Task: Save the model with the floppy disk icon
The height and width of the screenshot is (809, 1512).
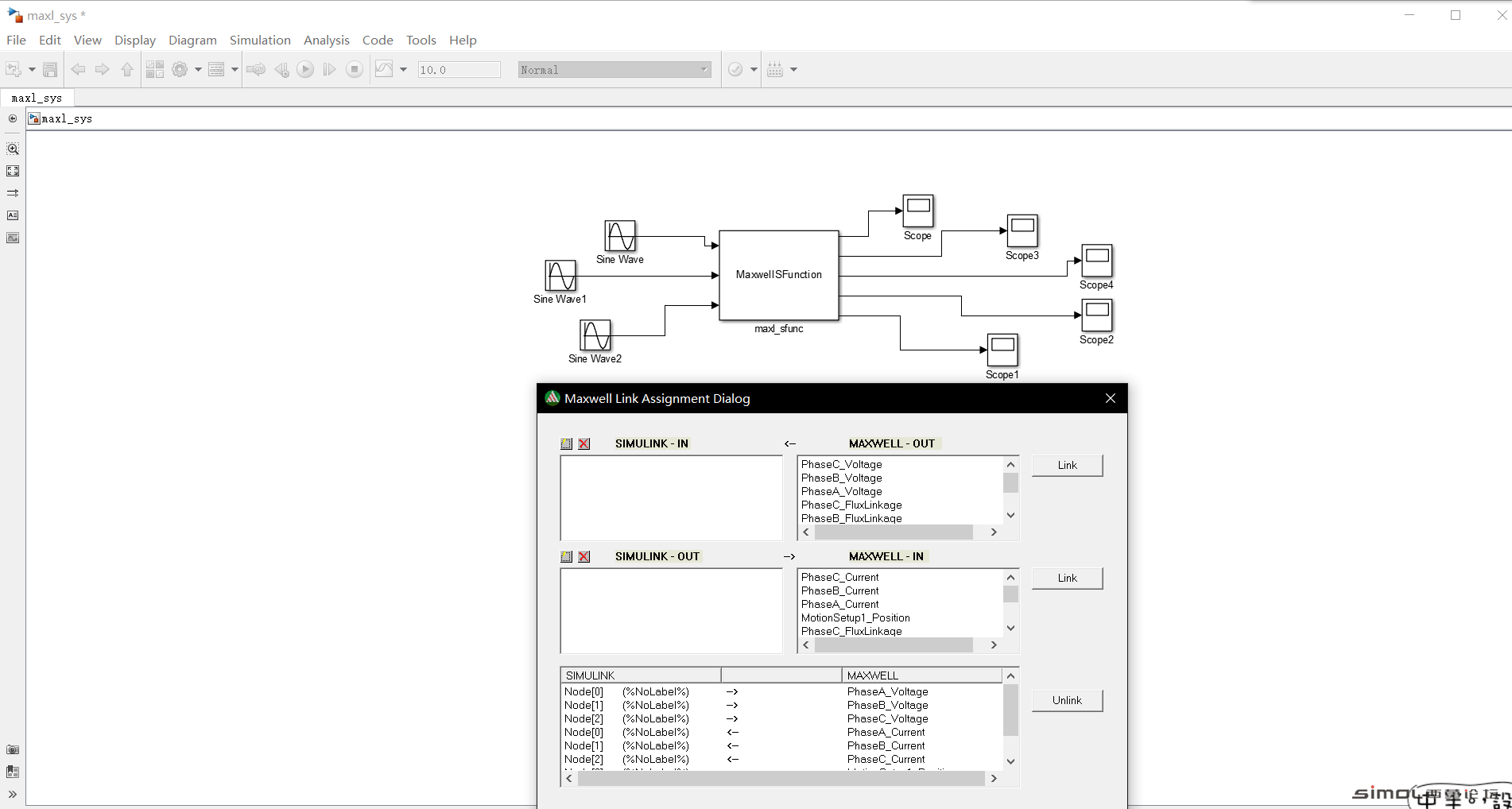Action: [x=50, y=70]
